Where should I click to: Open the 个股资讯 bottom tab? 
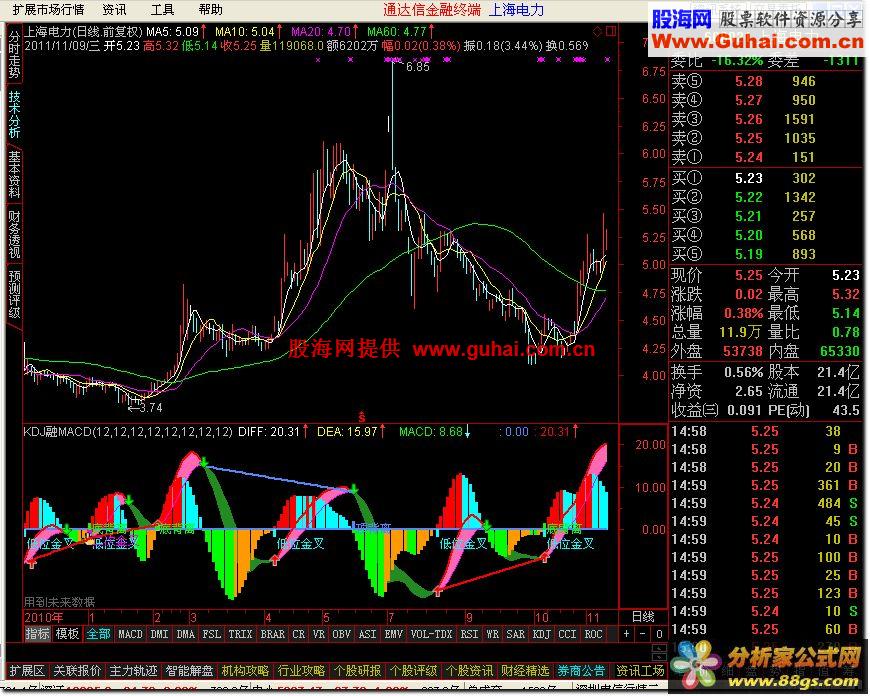(x=470, y=670)
